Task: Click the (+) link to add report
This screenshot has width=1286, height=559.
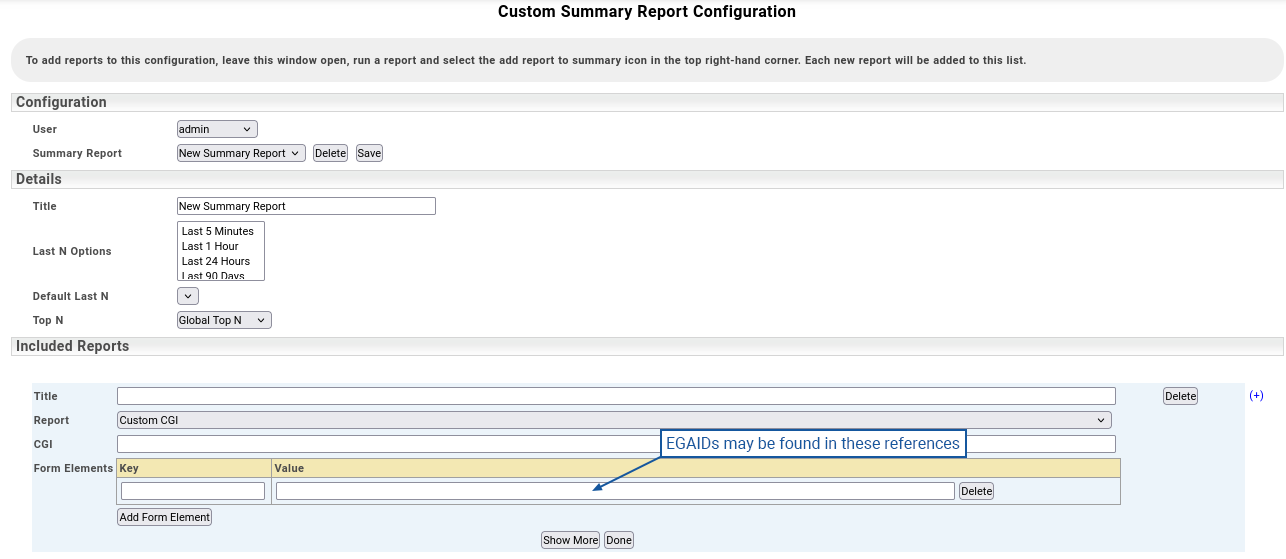Action: click(1256, 395)
